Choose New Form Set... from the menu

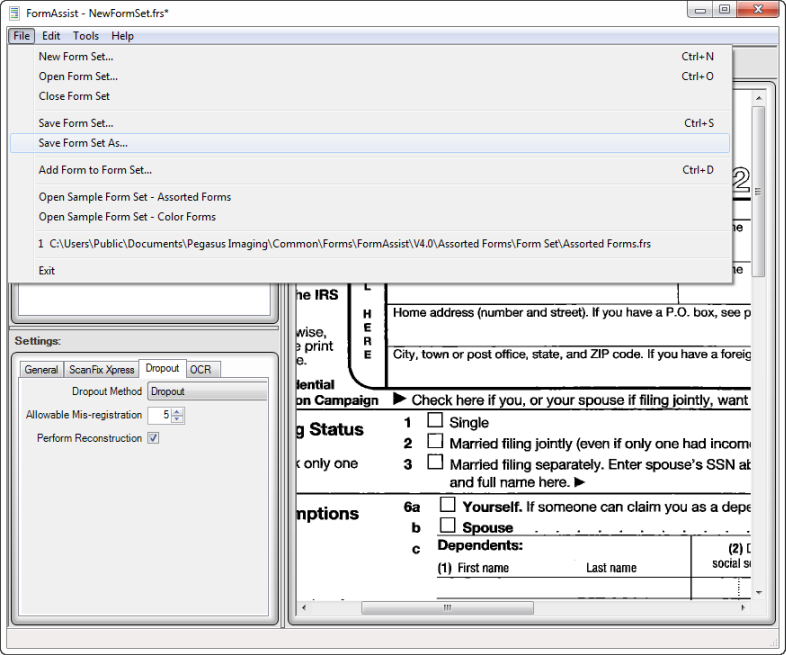click(x=370, y=57)
